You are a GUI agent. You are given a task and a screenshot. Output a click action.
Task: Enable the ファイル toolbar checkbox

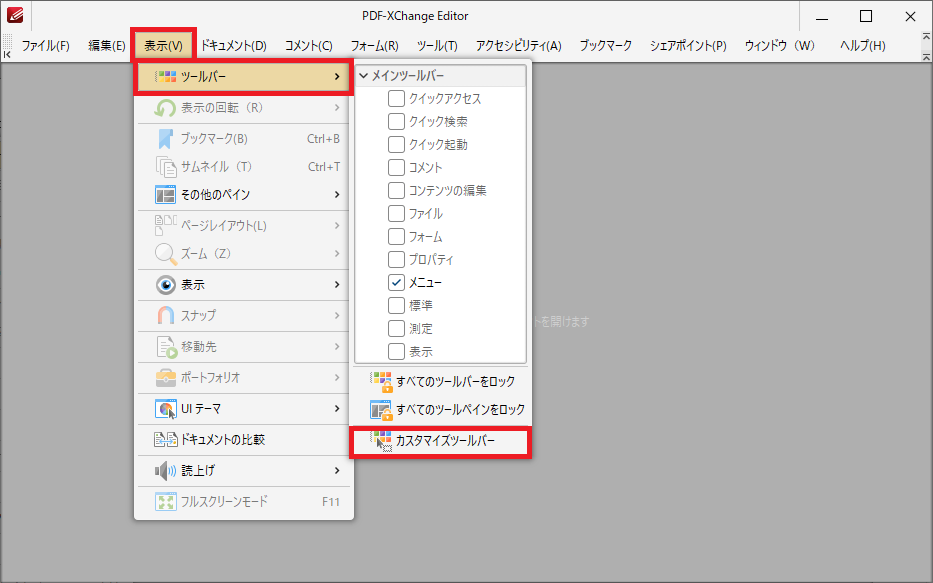396,214
